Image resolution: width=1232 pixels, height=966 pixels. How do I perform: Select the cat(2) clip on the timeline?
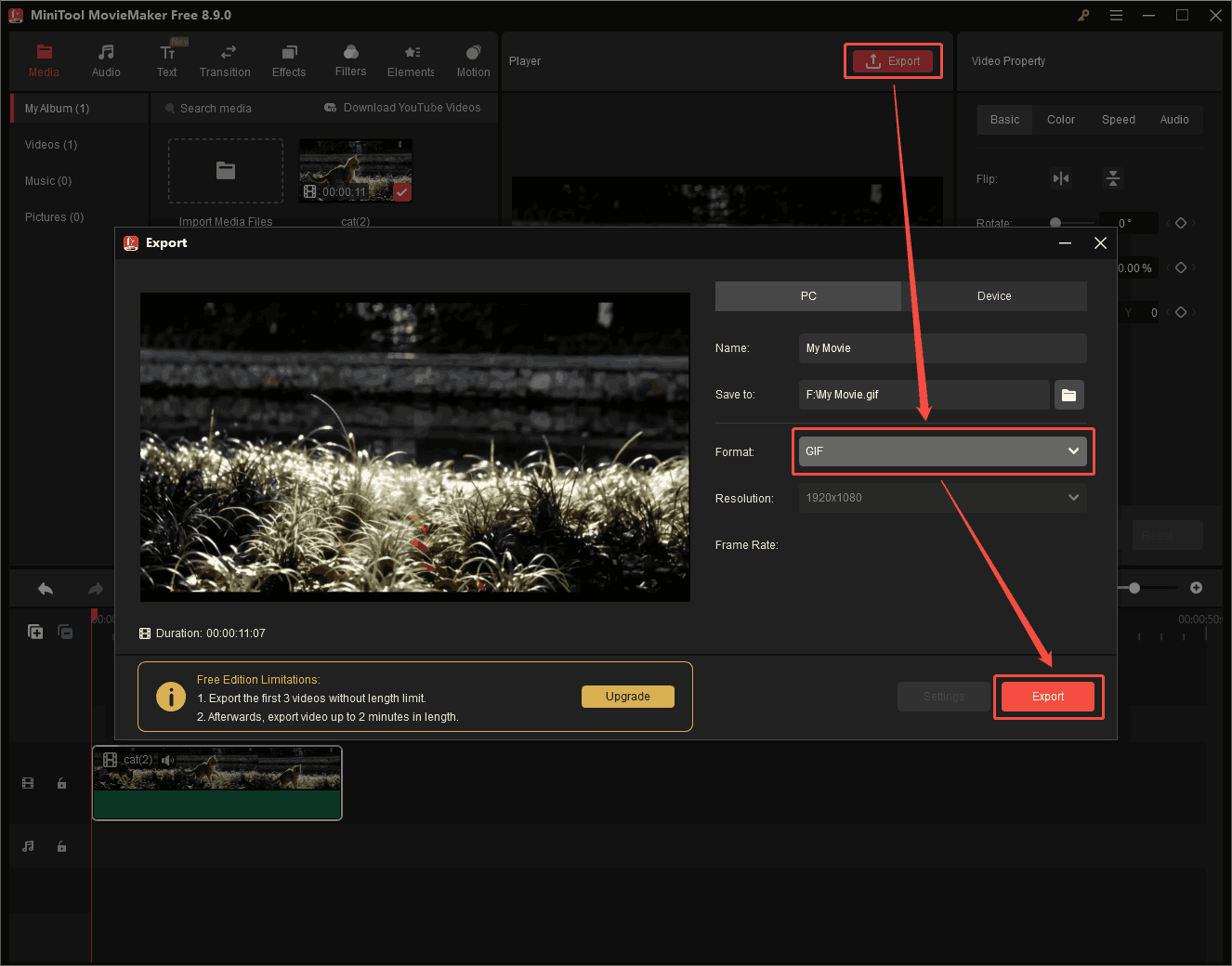[x=217, y=783]
